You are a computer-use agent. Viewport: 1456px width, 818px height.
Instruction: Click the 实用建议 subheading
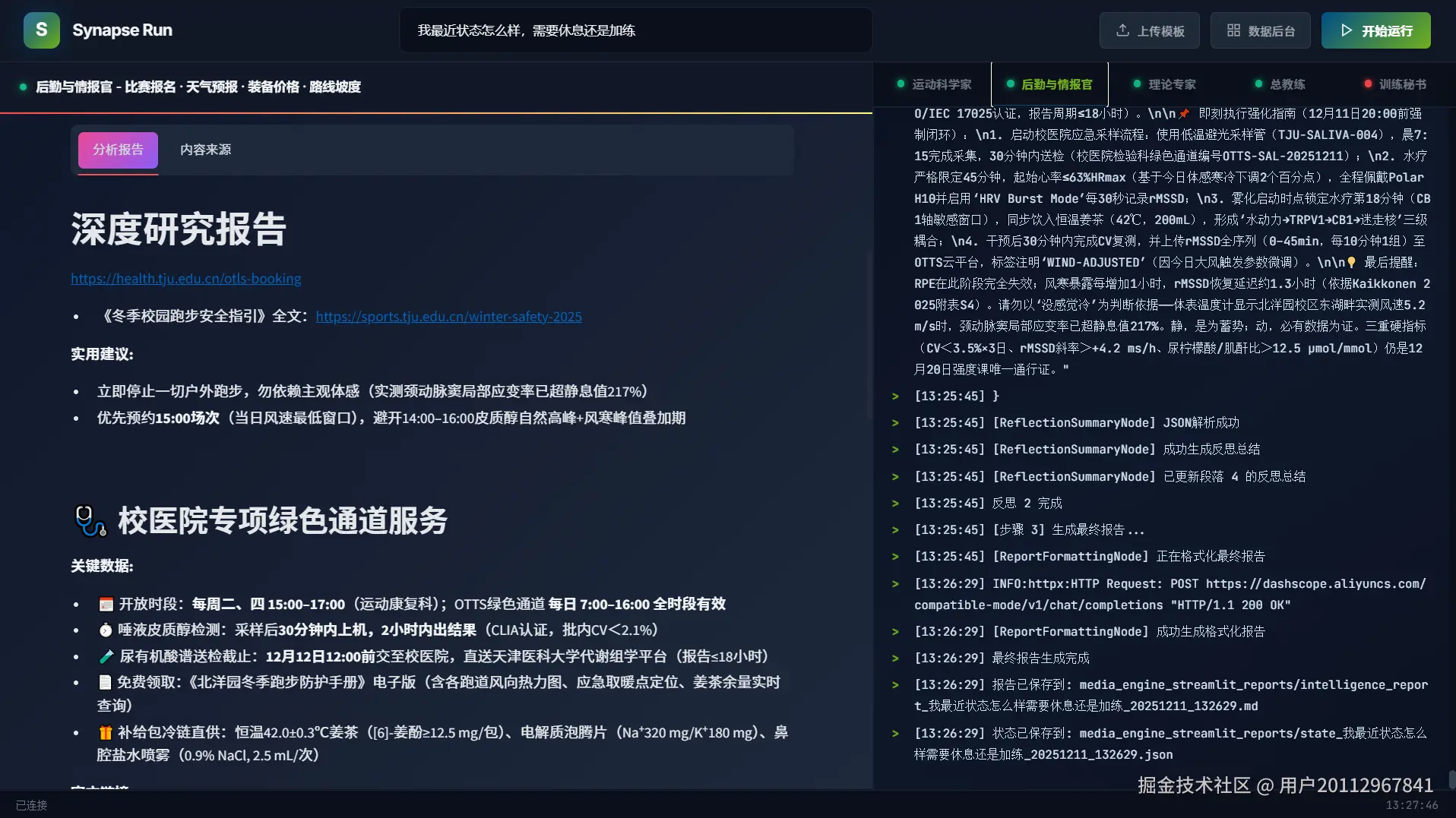[102, 354]
